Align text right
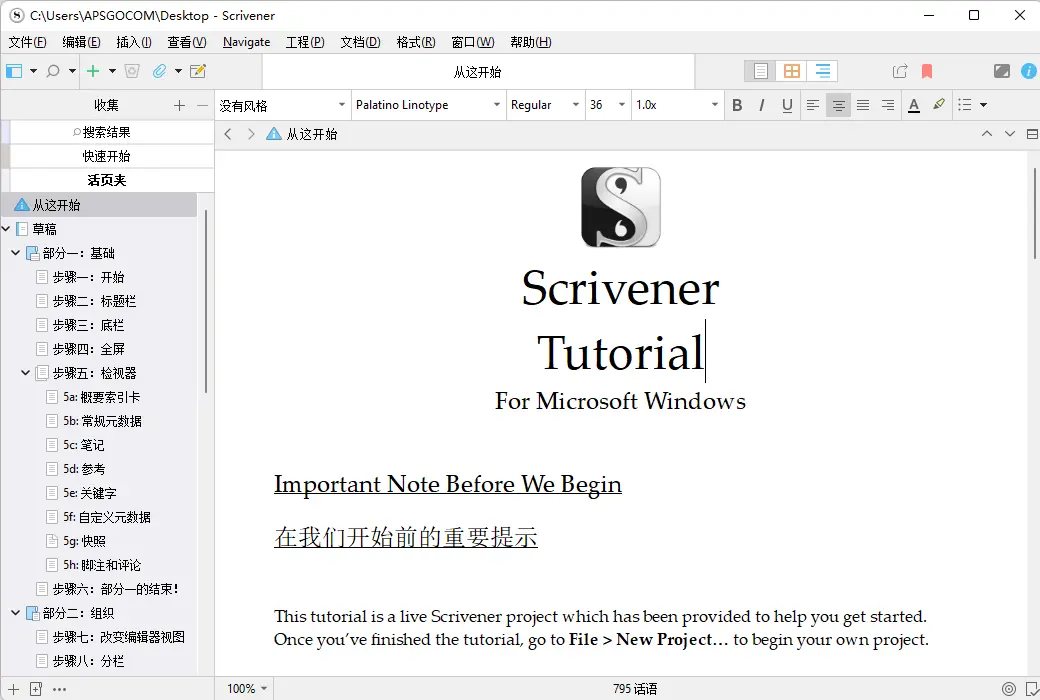This screenshot has height=700, width=1040. click(x=887, y=105)
